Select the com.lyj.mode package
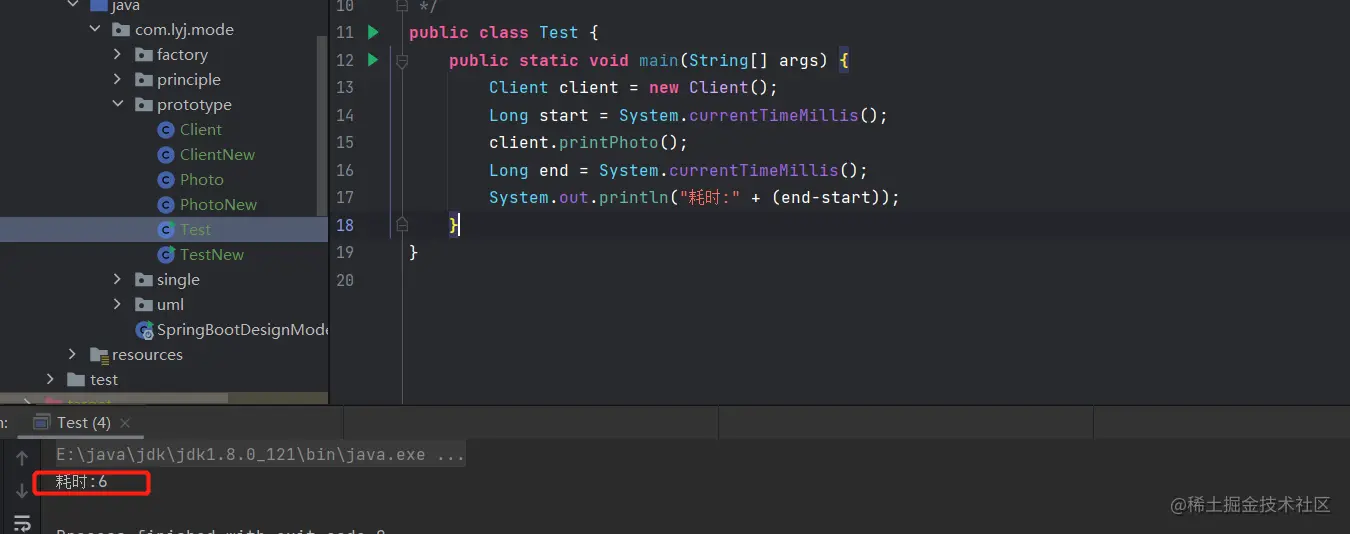This screenshot has height=534, width=1350. 173,29
